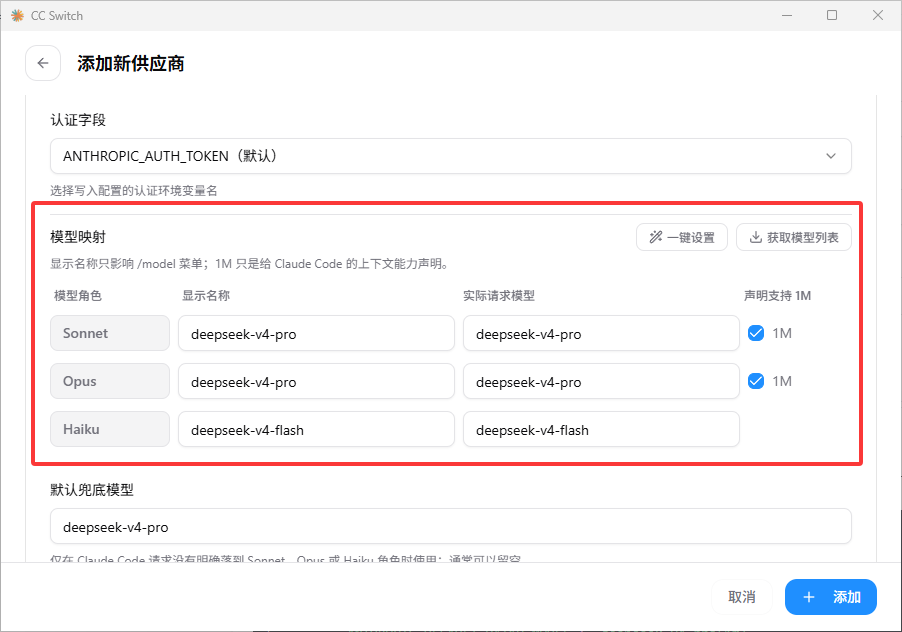
Task: Click the 获取模型列表 button
Action: tap(794, 237)
